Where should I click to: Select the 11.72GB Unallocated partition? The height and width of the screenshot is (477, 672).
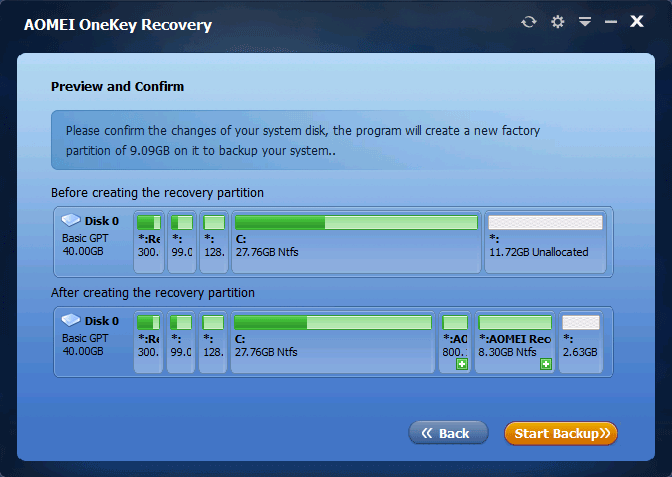pyautogui.click(x=545, y=242)
